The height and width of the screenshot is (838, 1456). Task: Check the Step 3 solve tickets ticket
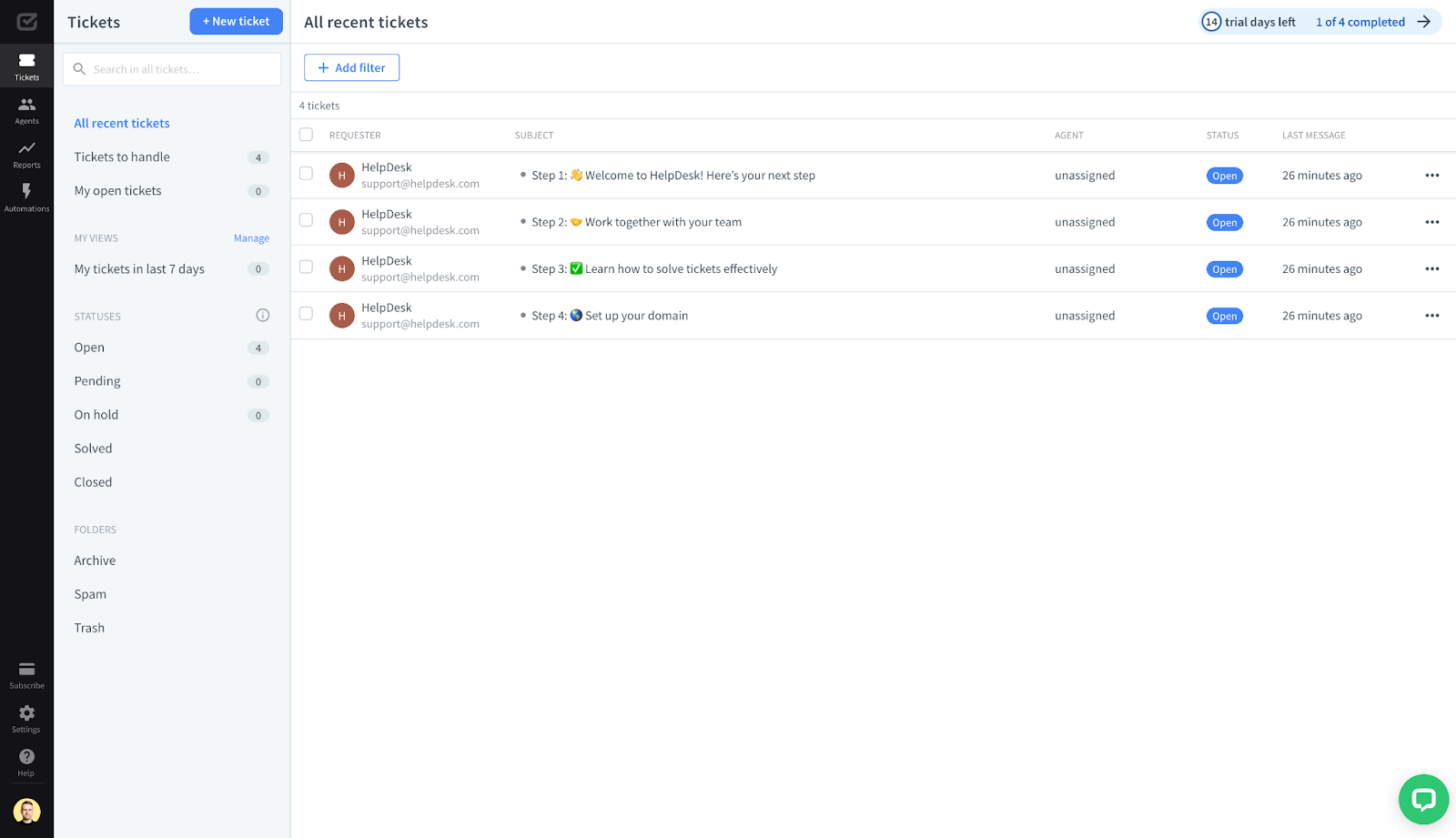point(306,267)
